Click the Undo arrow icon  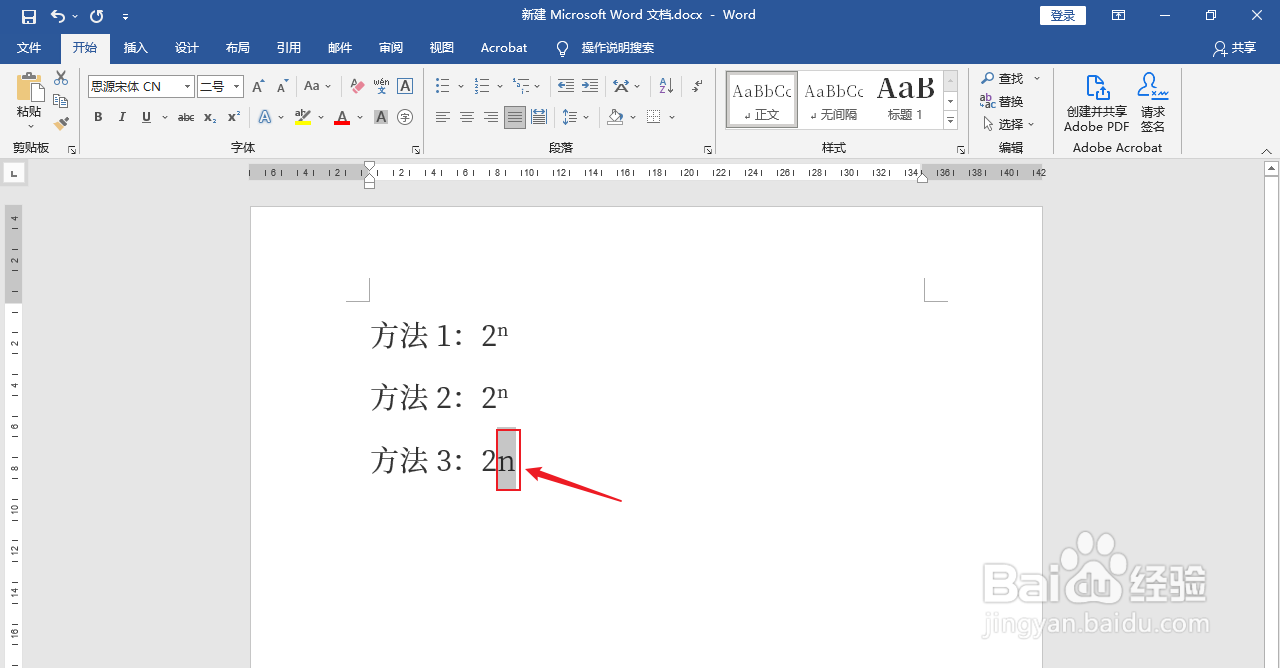coord(58,16)
